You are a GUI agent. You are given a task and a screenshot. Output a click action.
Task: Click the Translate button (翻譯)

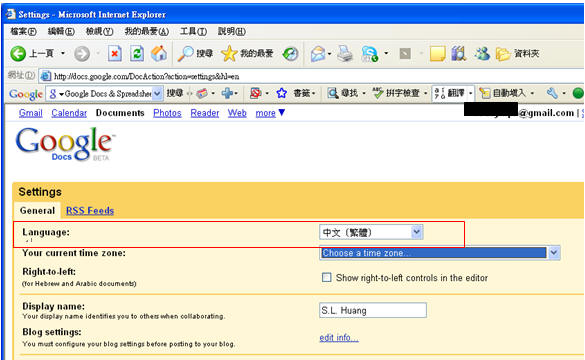click(x=450, y=93)
